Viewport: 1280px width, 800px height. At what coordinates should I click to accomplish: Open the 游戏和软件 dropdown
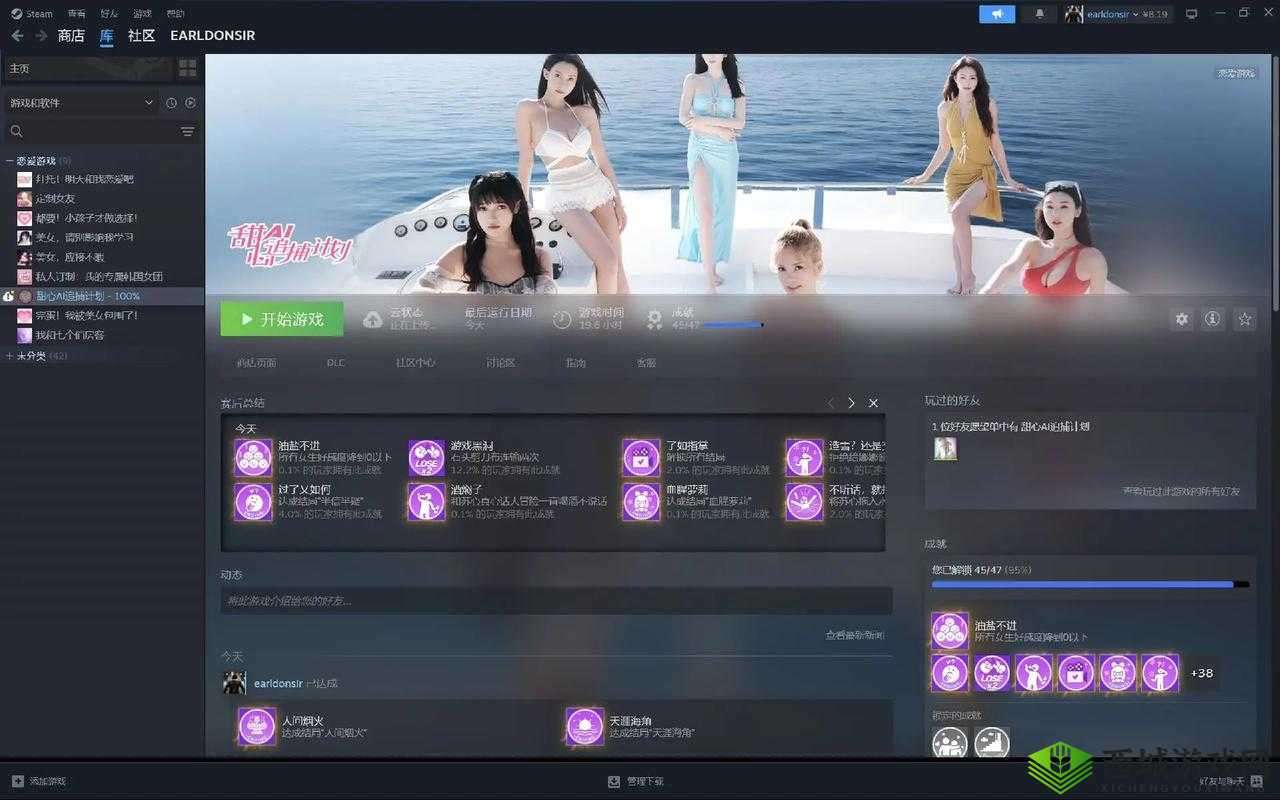(80, 102)
